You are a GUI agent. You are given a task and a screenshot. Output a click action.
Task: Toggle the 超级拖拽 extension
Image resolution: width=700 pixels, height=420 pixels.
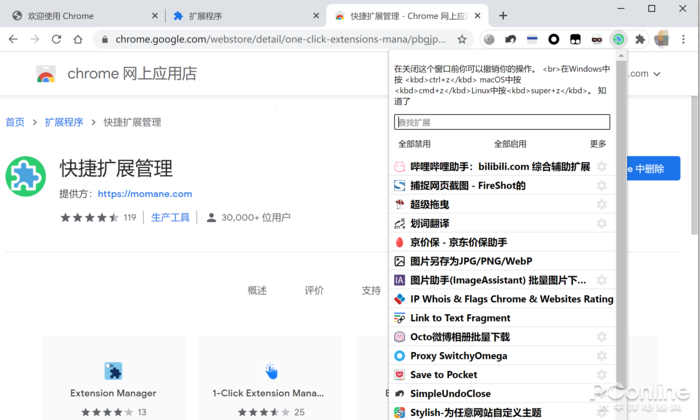pyautogui.click(x=429, y=204)
